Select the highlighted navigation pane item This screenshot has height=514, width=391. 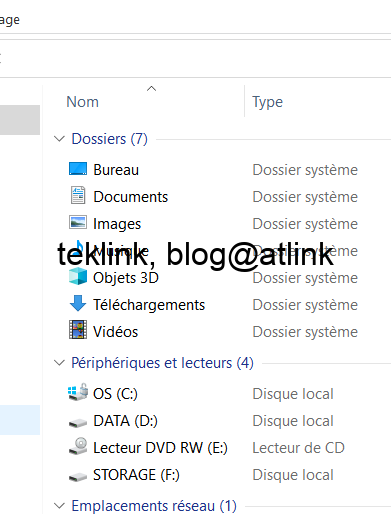click(x=20, y=420)
